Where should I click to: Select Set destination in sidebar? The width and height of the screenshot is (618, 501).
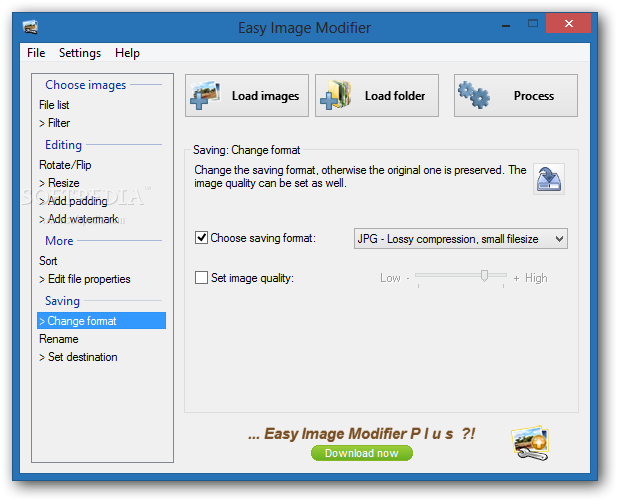(x=78, y=357)
